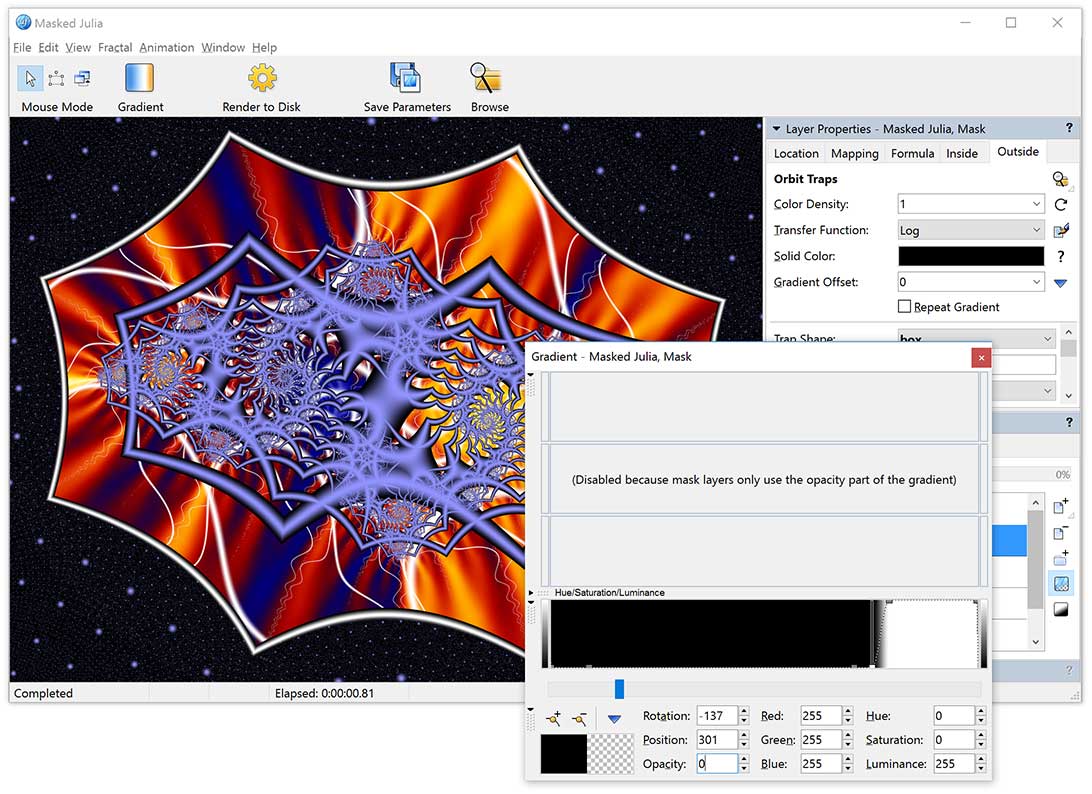Open the Help menu
Screen dimensions: 1092x794
click(264, 47)
